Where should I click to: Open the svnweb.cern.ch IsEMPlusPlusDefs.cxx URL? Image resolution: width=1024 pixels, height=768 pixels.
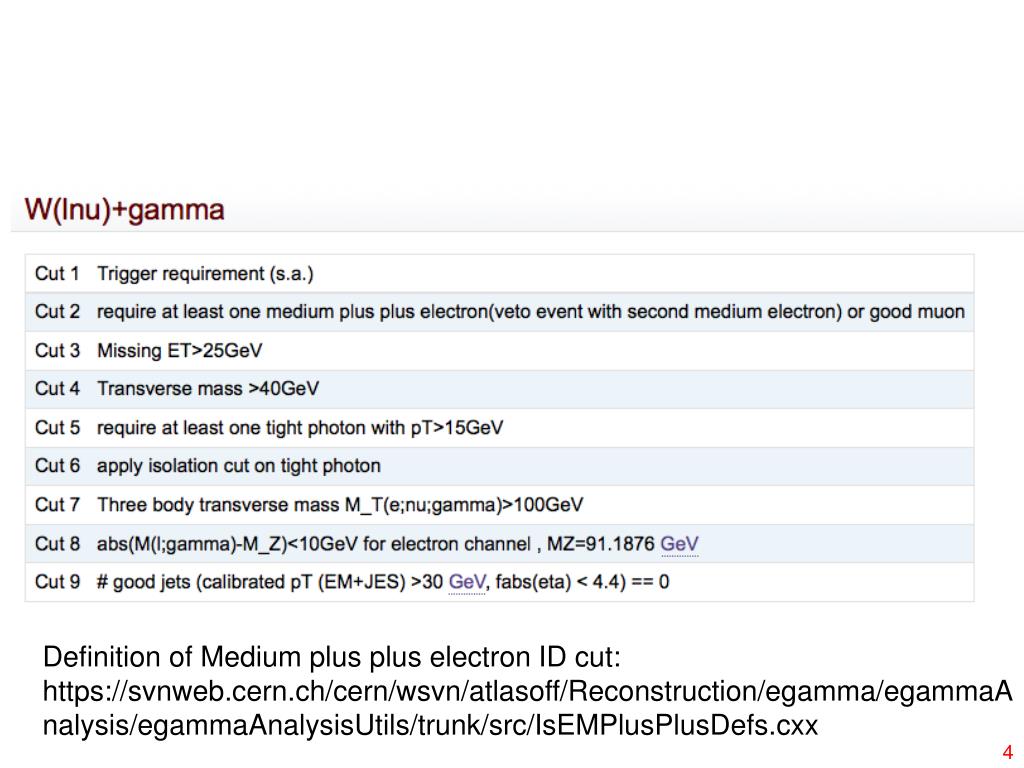pyautogui.click(x=527, y=708)
